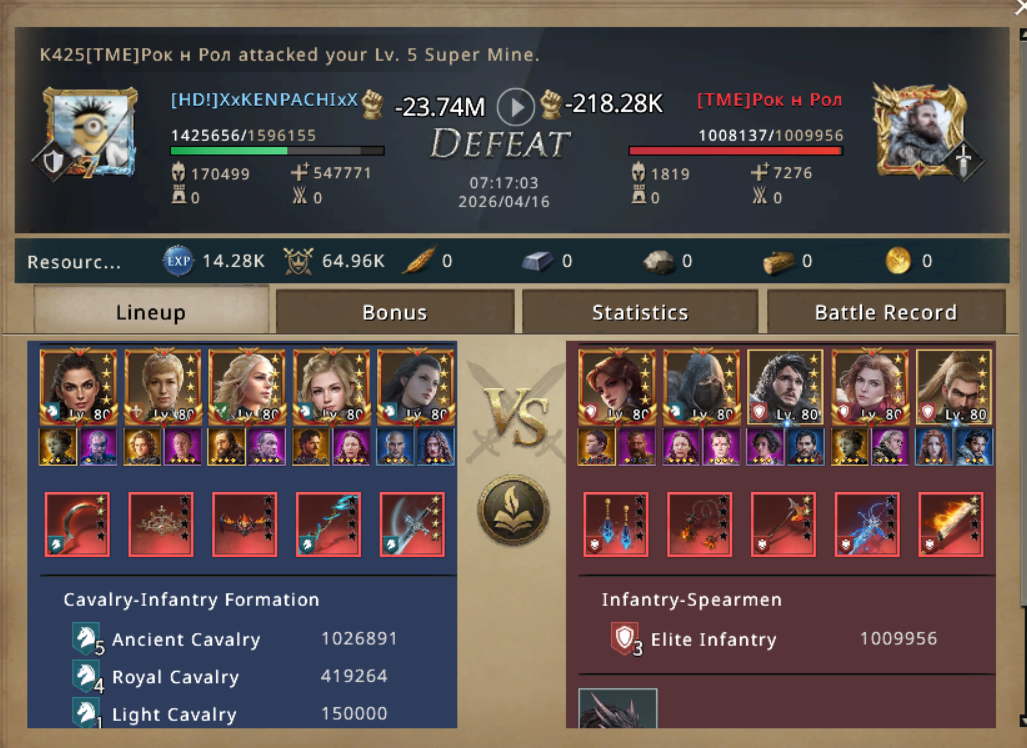
Task: Click the [TME]Рок н Рол player name
Action: [x=770, y=100]
